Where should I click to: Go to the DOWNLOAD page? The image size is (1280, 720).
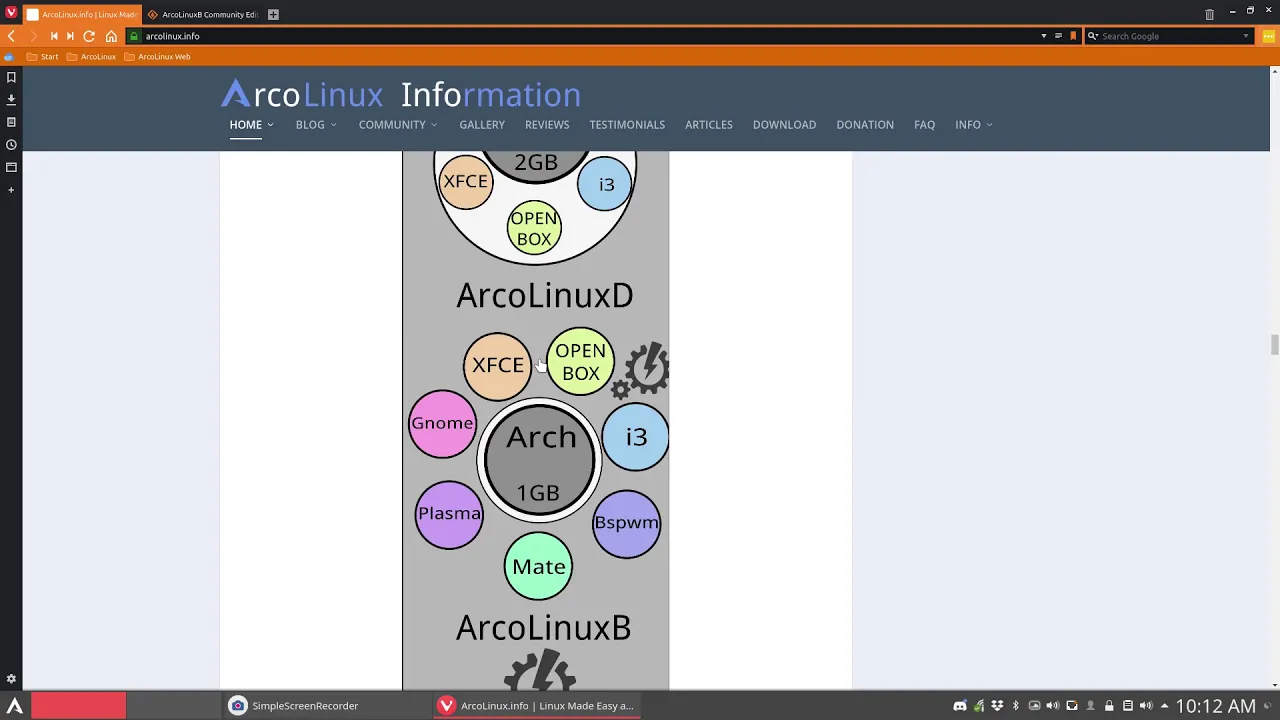(x=784, y=125)
